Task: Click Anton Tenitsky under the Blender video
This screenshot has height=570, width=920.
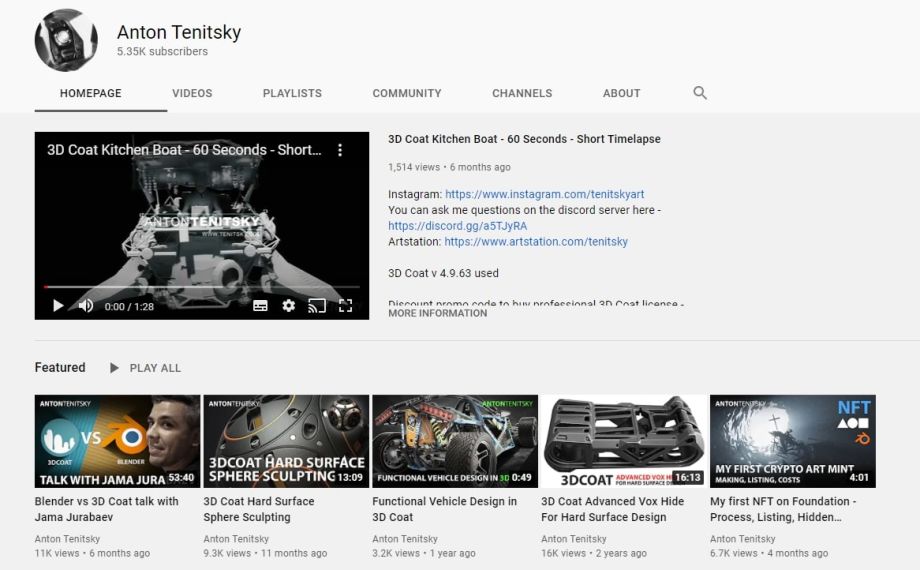Action: point(67,539)
